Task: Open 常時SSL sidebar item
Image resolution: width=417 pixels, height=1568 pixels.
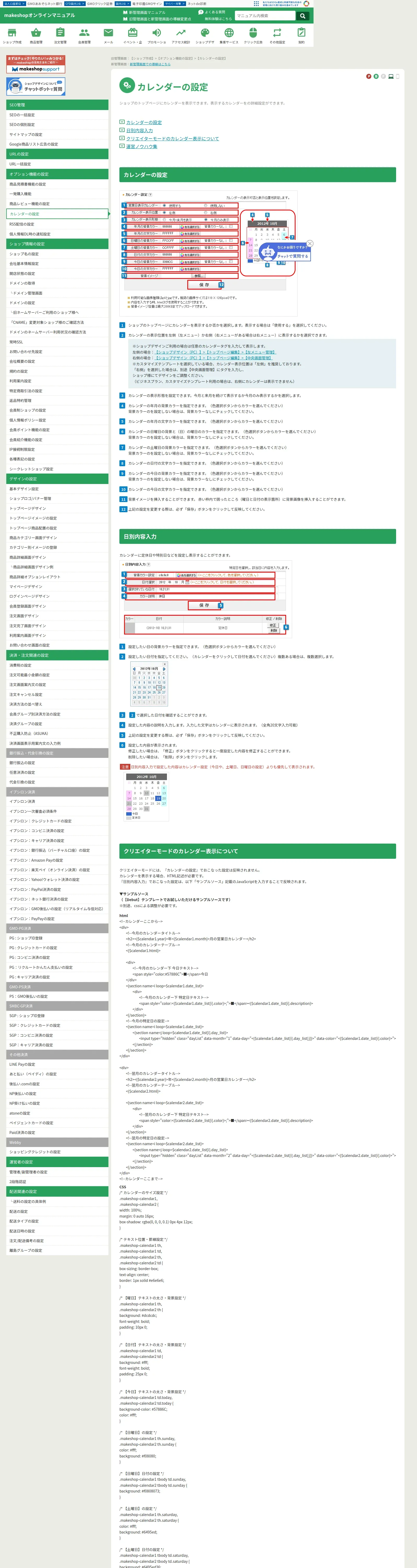Action: point(57,342)
